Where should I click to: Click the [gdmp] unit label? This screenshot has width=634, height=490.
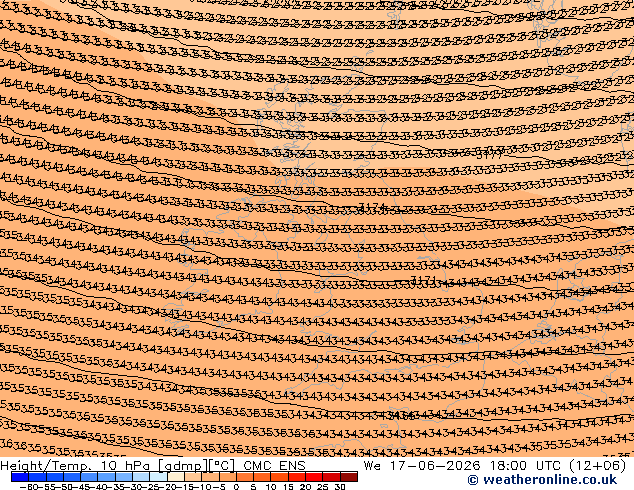(183, 466)
